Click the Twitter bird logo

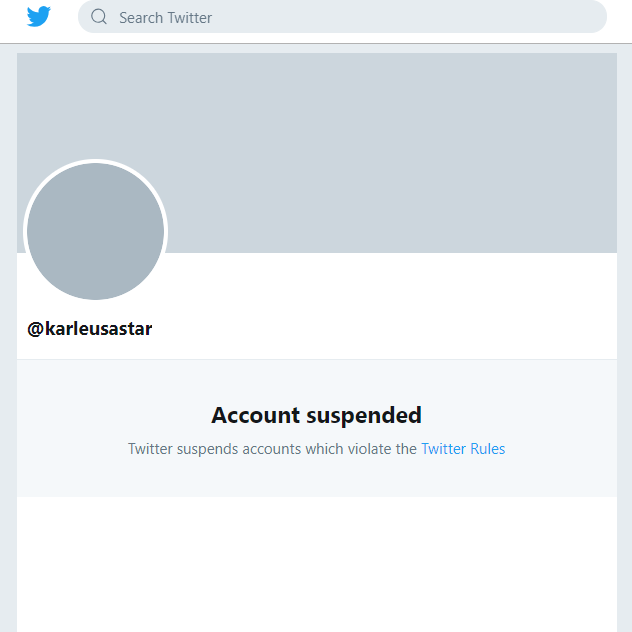pos(39,17)
